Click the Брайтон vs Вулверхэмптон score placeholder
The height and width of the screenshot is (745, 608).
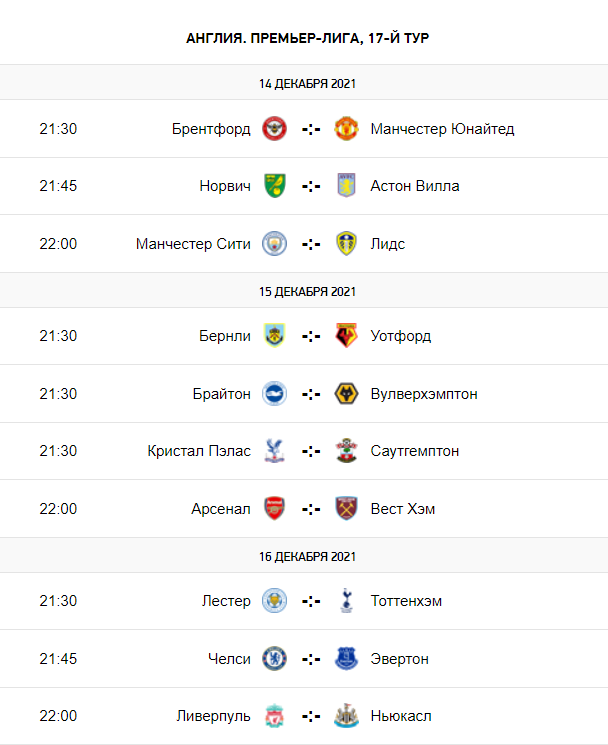pos(310,394)
